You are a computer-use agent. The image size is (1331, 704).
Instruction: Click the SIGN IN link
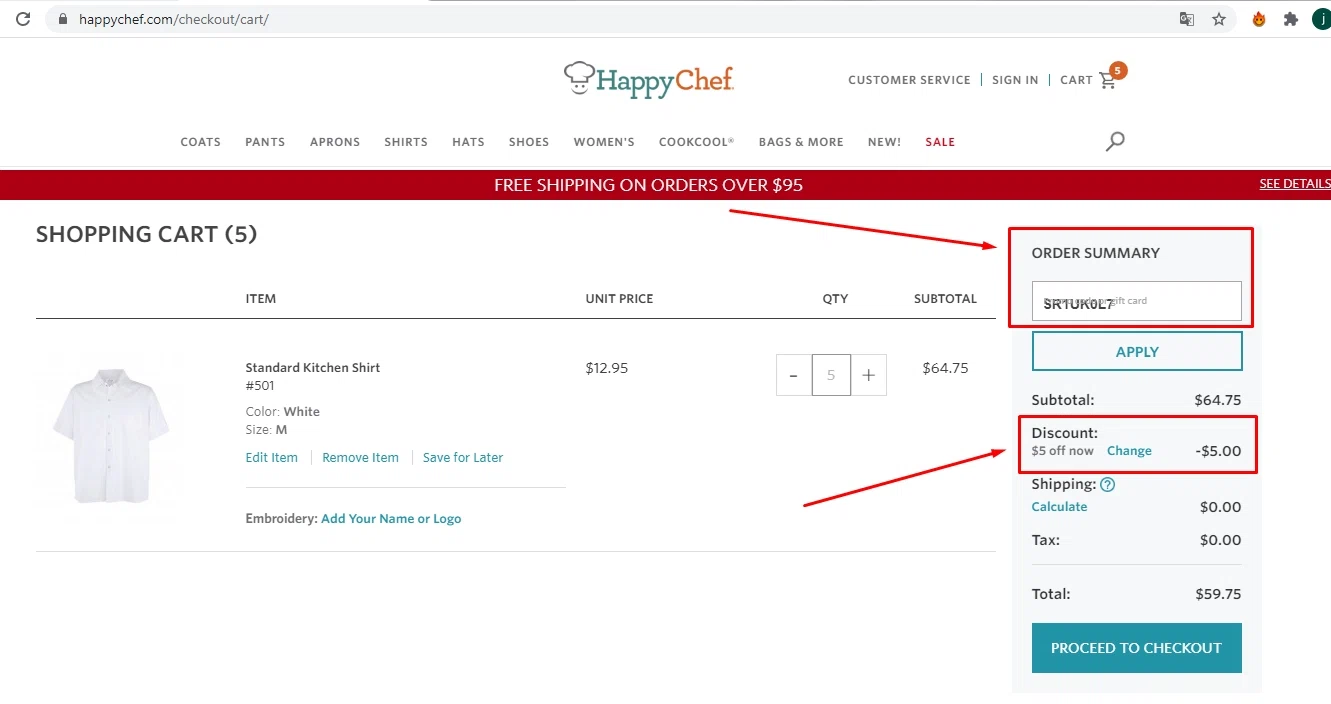point(1015,80)
